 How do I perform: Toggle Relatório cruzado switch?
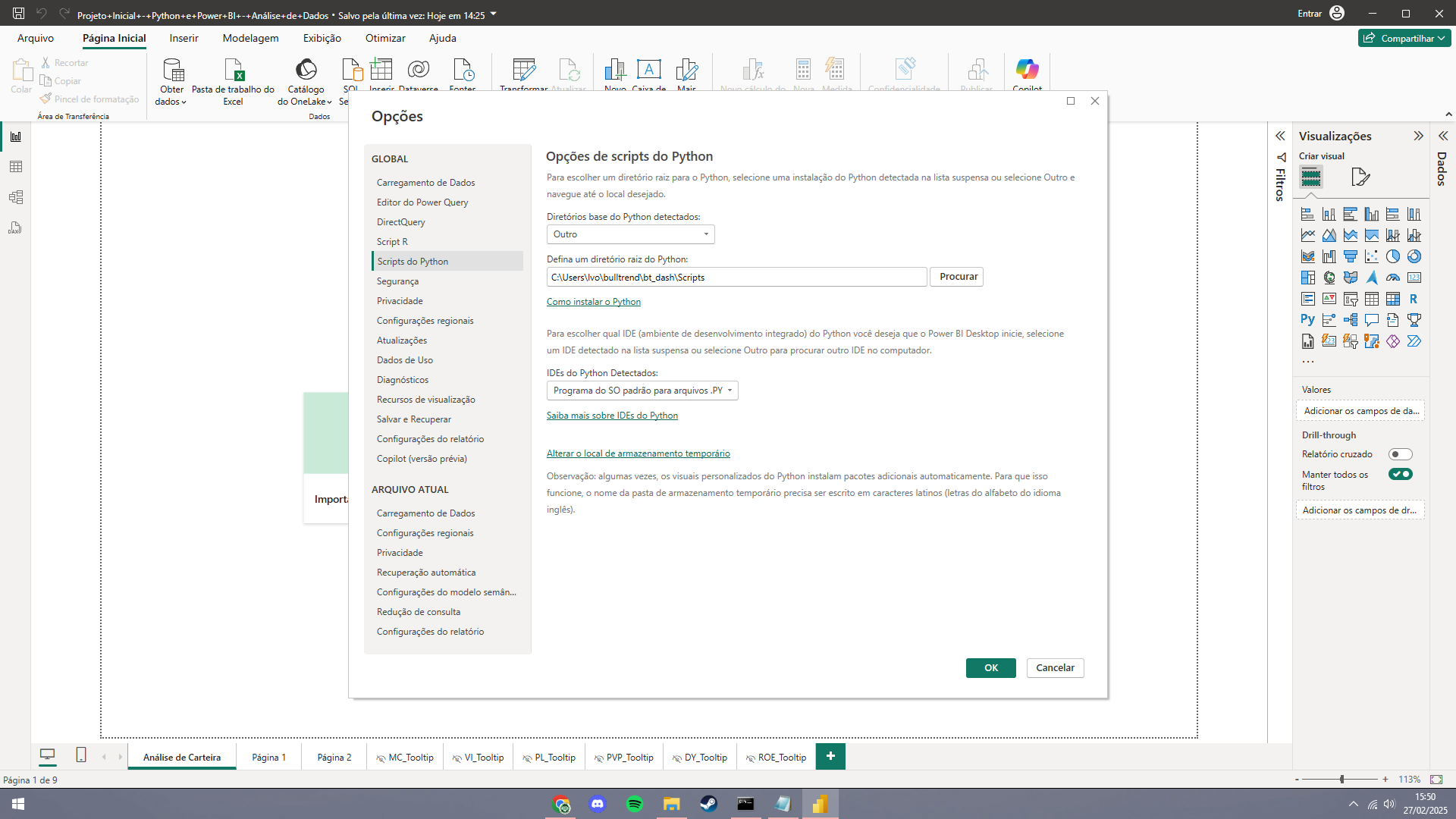pyautogui.click(x=1400, y=454)
